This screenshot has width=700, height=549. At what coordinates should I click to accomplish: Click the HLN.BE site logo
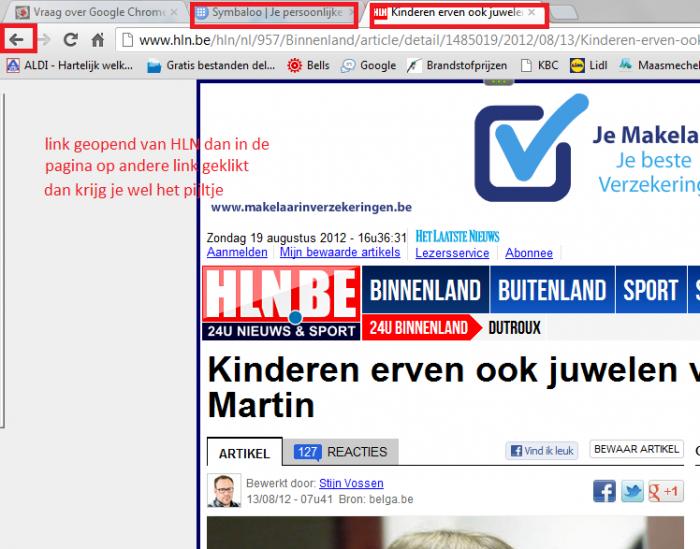coord(281,303)
